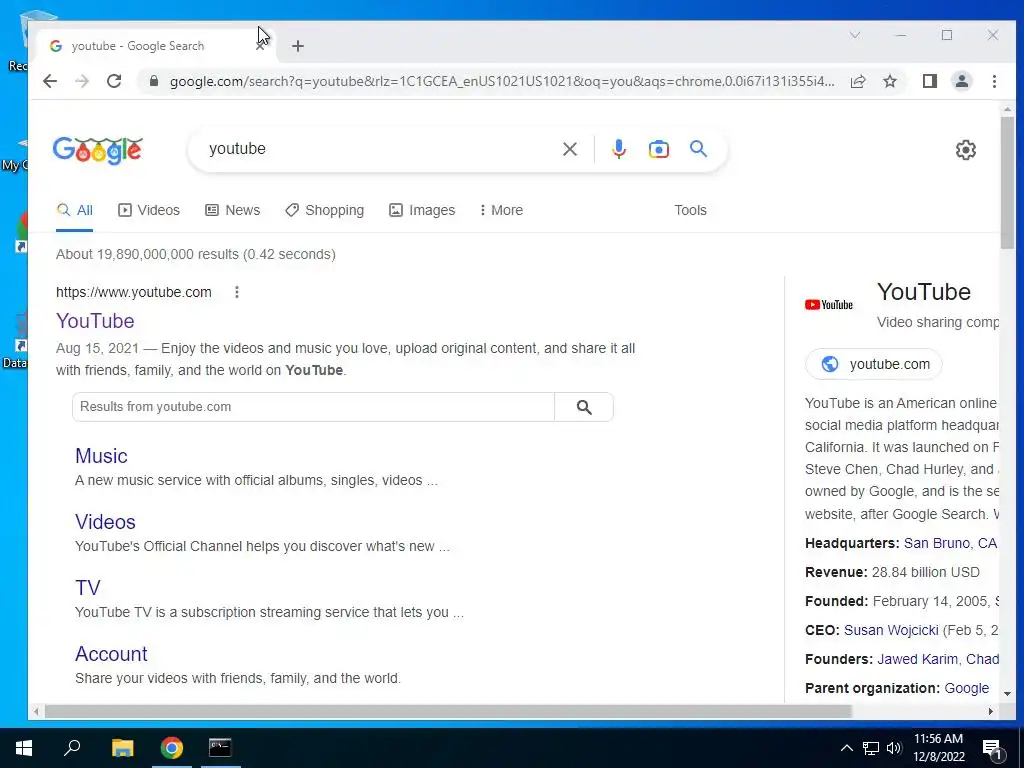Click the vertical scrollbar thumb
This screenshot has width=1024, height=768.
click(1007, 183)
